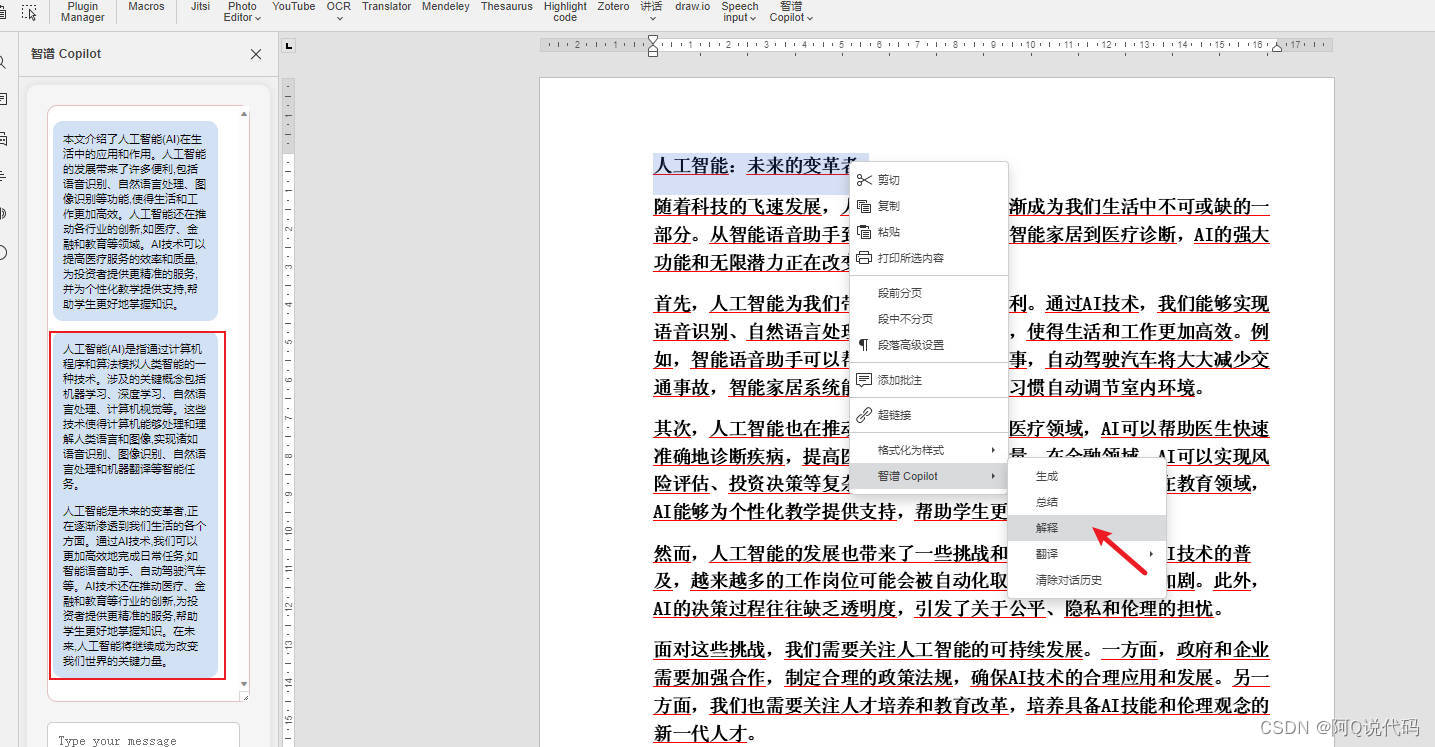Close the 智谱 Copilot side panel
Screen dimensions: 1435x747
pyautogui.click(x=256, y=54)
